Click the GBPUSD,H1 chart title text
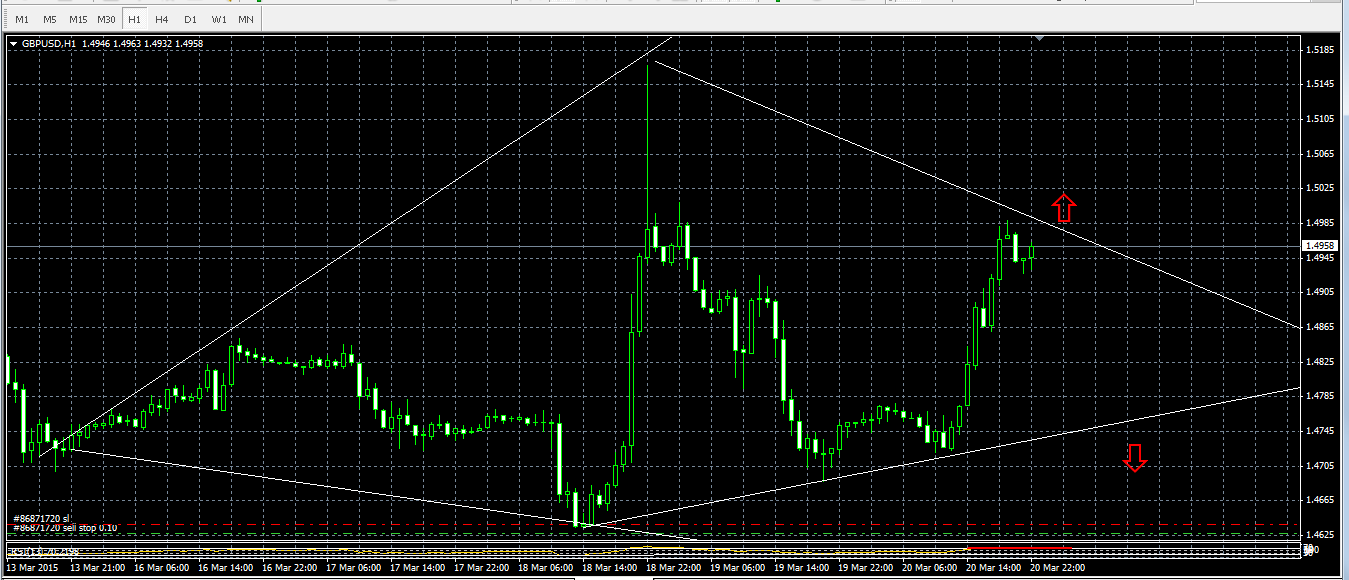Viewport: 1349px width, 580px height. click(x=49, y=44)
